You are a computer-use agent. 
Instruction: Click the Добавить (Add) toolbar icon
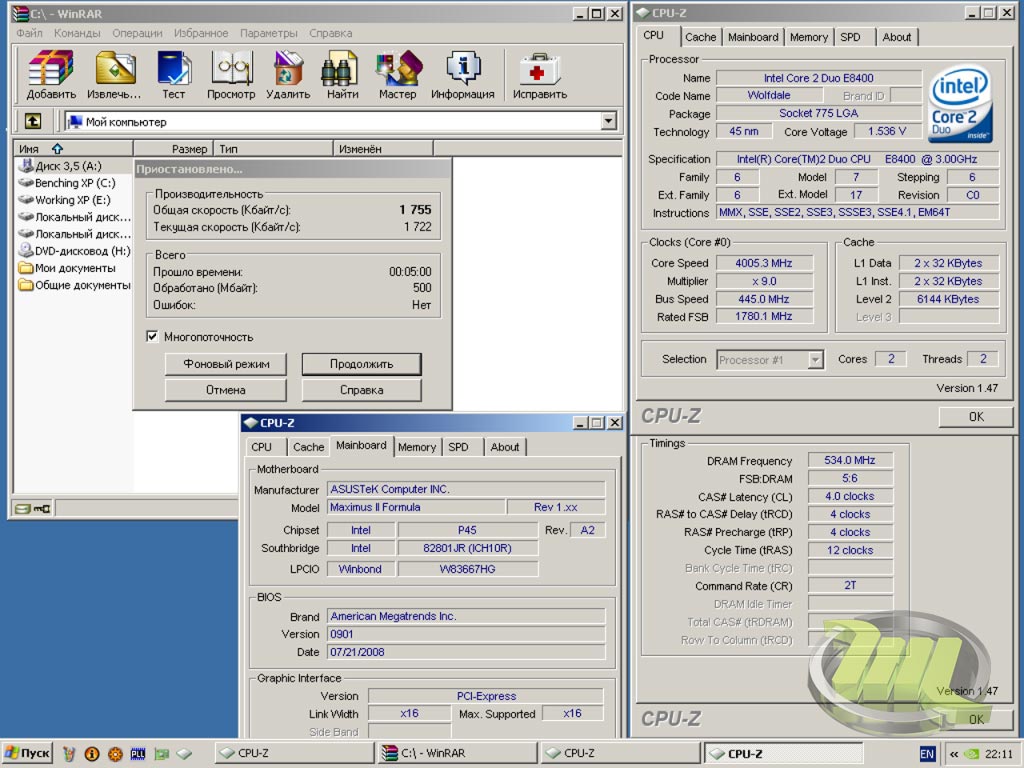click(x=51, y=75)
